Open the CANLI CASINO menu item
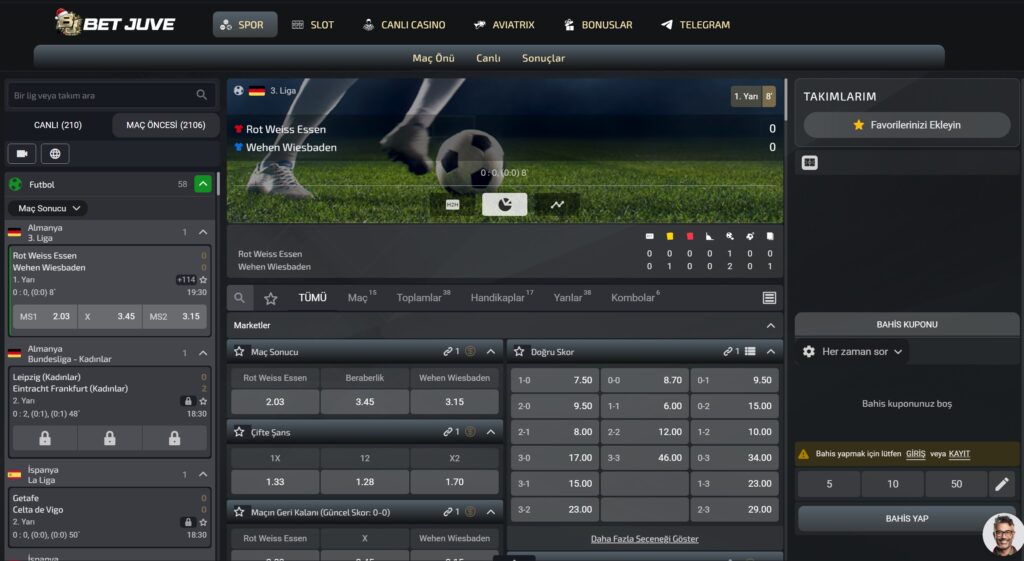Image resolution: width=1024 pixels, height=561 pixels. click(x=404, y=25)
